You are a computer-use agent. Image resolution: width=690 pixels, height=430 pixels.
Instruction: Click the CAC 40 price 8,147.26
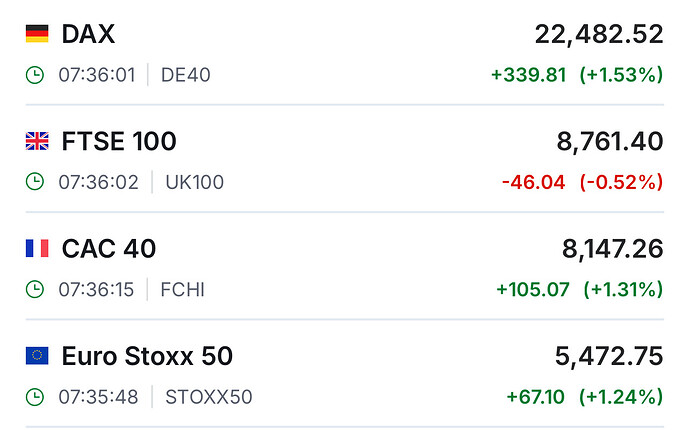610,249
